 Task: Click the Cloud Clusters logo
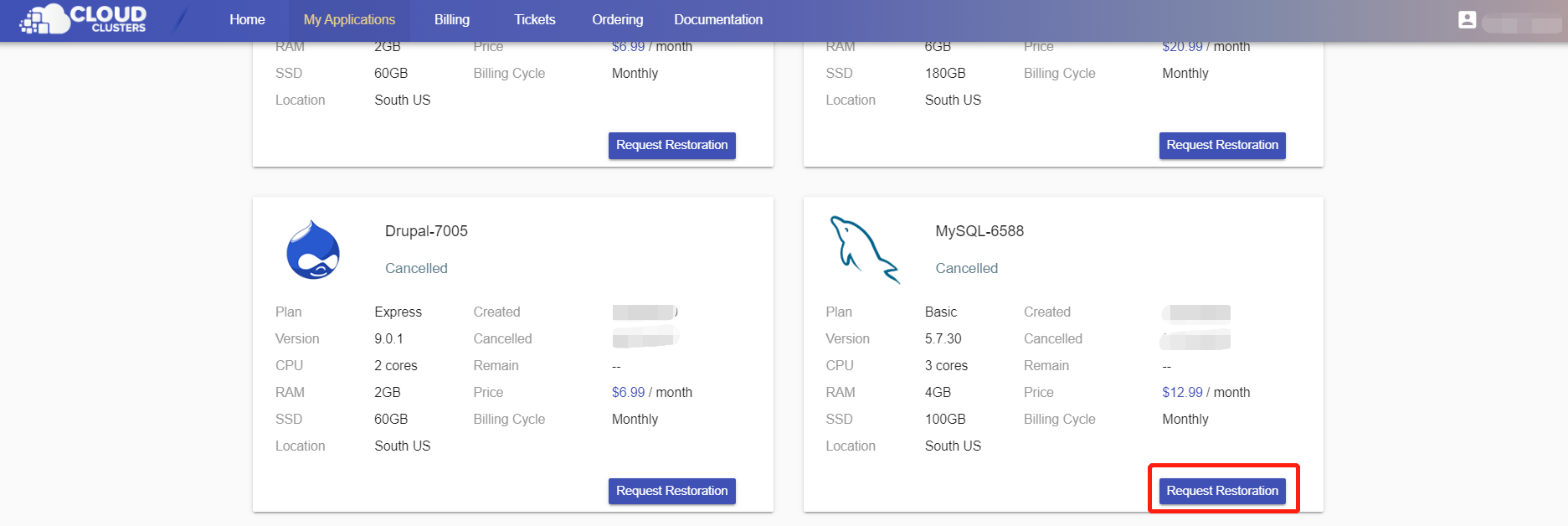(x=83, y=19)
